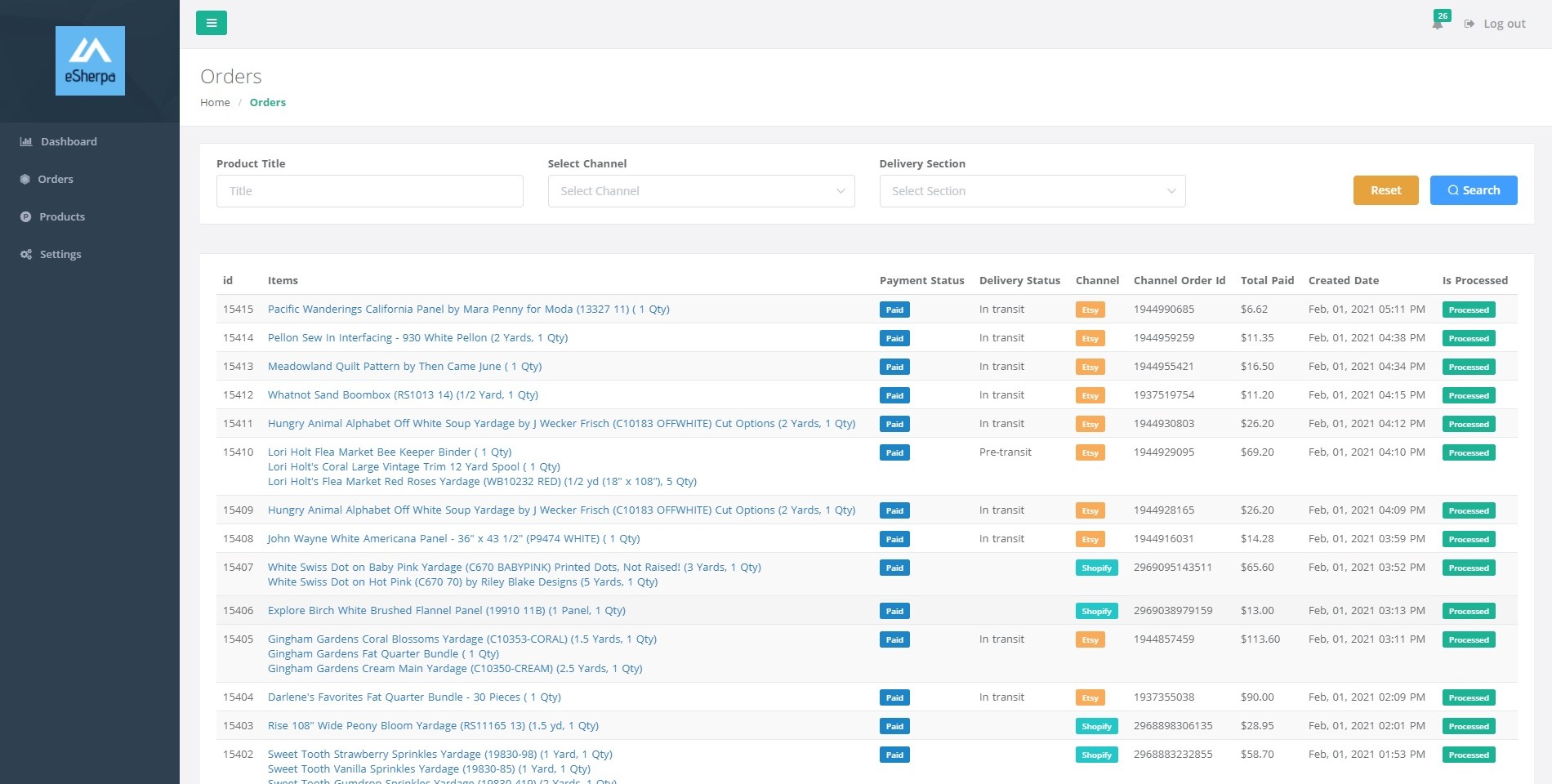The width and height of the screenshot is (1552, 784).
Task: Open the Delivery Section dropdown
Action: click(x=1032, y=191)
